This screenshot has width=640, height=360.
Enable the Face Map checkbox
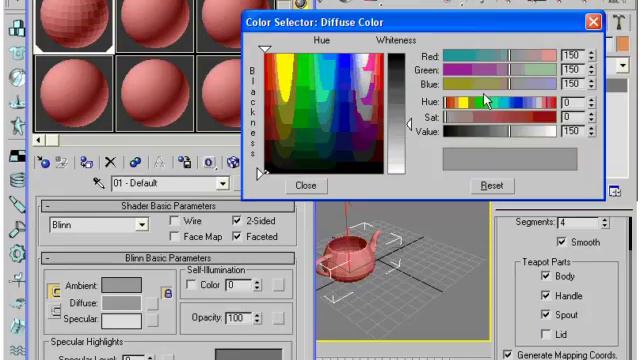pyautogui.click(x=175, y=237)
